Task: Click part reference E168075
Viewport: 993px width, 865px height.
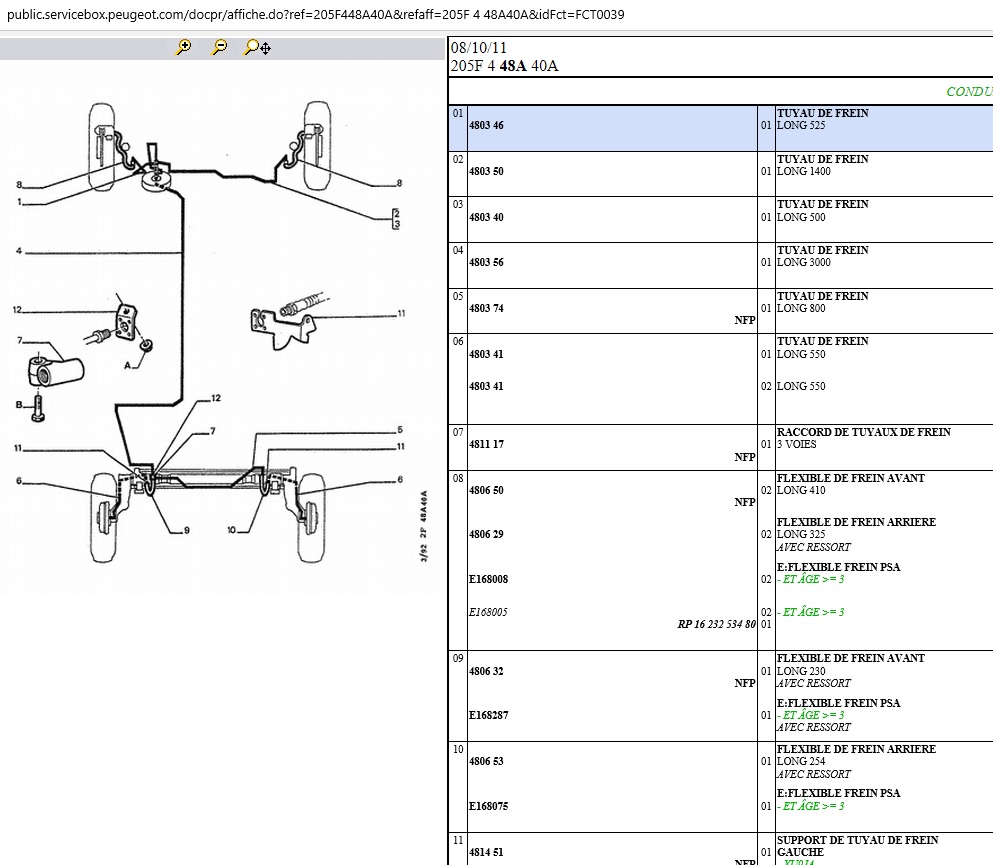Action: (x=488, y=807)
